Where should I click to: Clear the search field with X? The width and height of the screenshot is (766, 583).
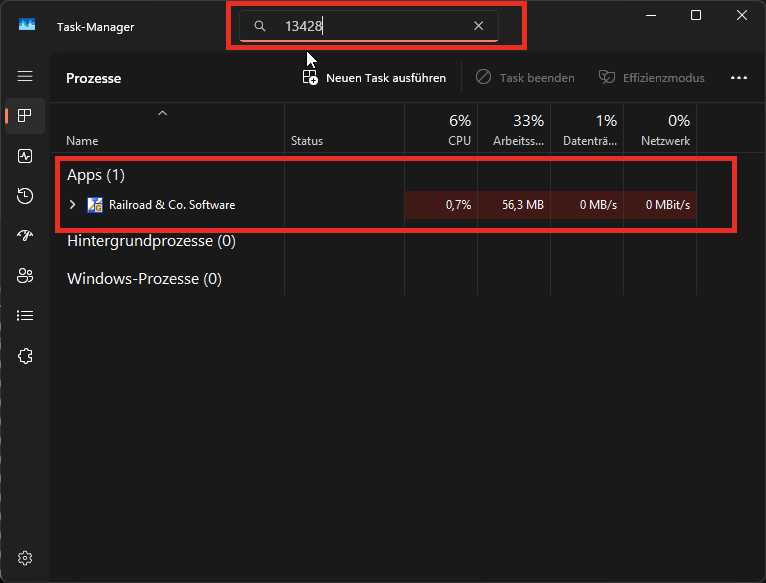478,26
